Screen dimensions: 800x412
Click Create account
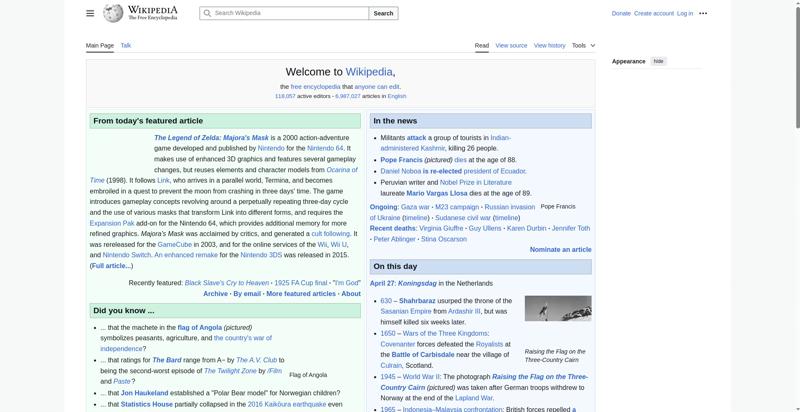pyautogui.click(x=654, y=14)
